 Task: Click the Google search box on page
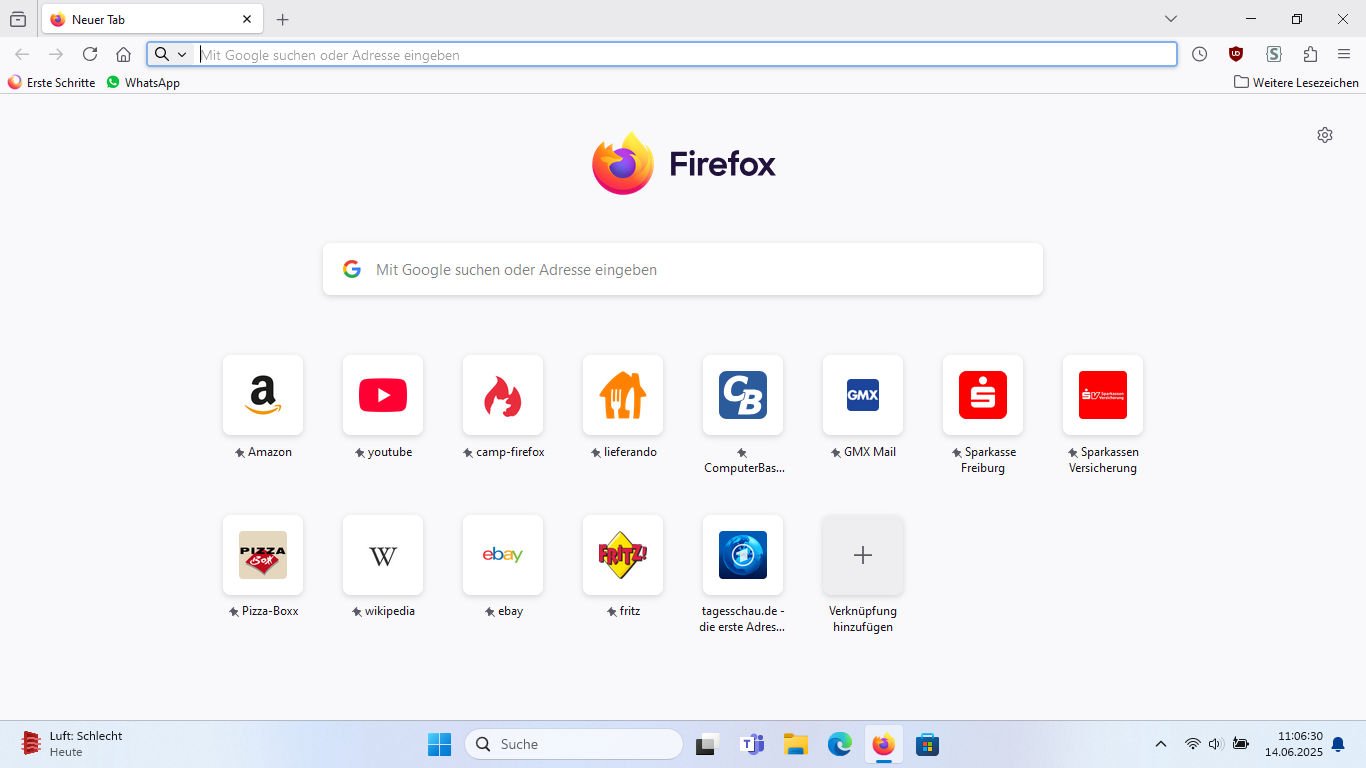[683, 269]
